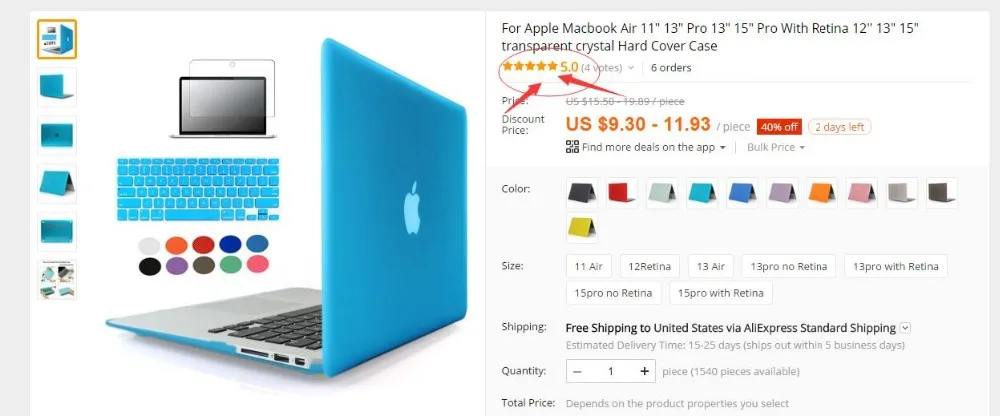Open Find more deals on the app
The image size is (1000, 416).
[648, 147]
